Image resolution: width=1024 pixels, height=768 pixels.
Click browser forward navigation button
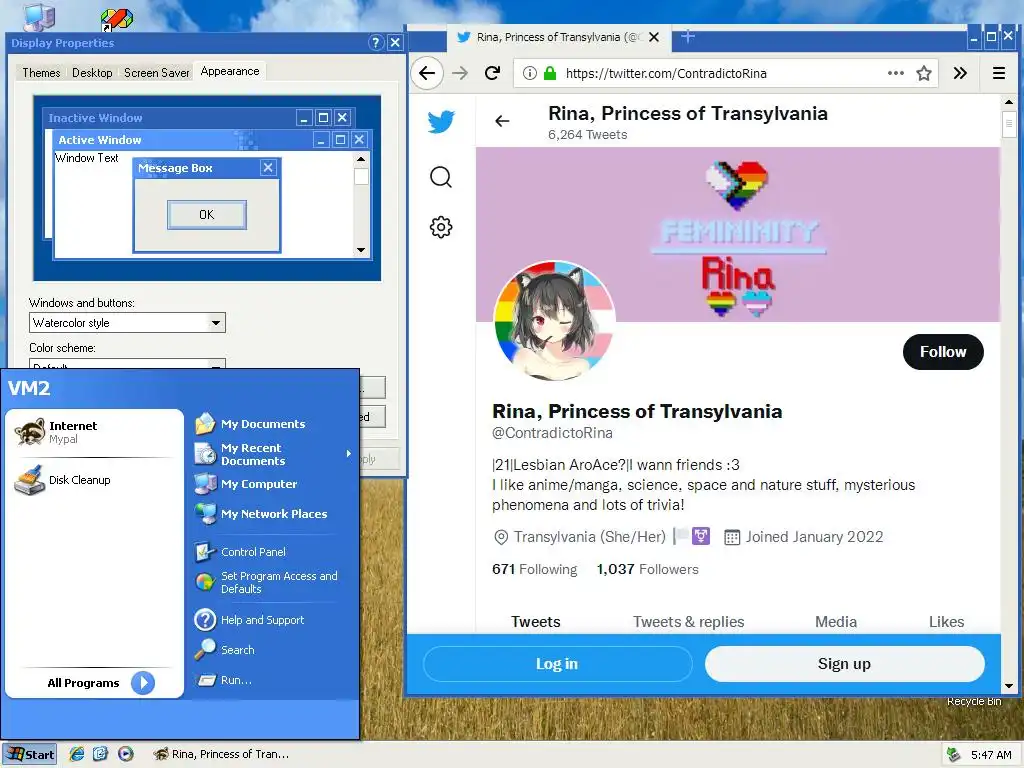pyautogui.click(x=460, y=73)
